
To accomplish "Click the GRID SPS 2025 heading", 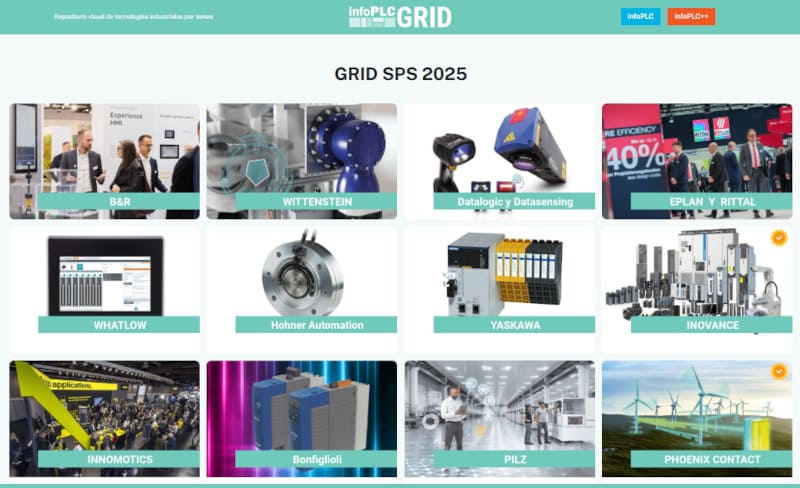I will (401, 74).
